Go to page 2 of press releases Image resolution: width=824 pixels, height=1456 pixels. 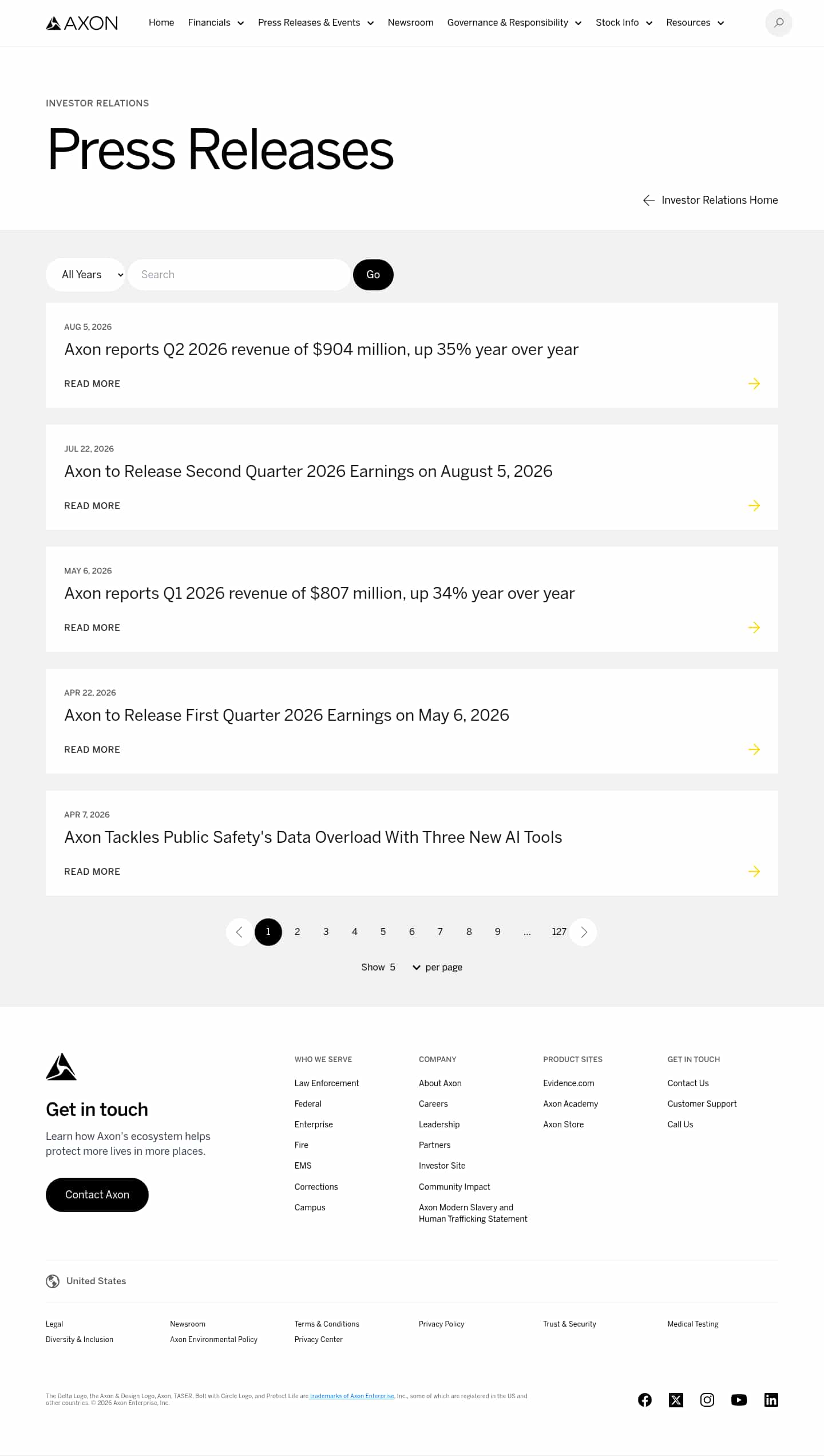point(297,932)
